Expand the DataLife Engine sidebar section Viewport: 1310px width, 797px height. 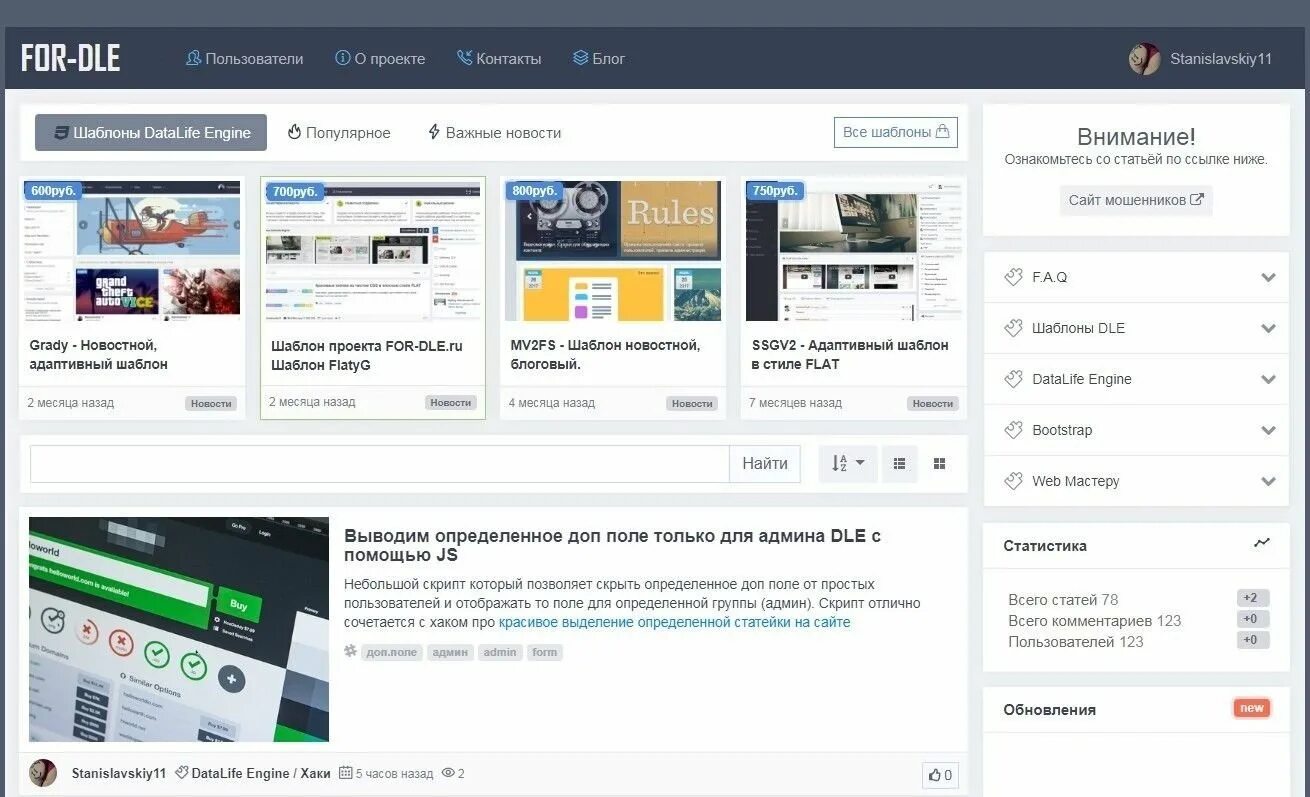pyautogui.click(x=1137, y=379)
